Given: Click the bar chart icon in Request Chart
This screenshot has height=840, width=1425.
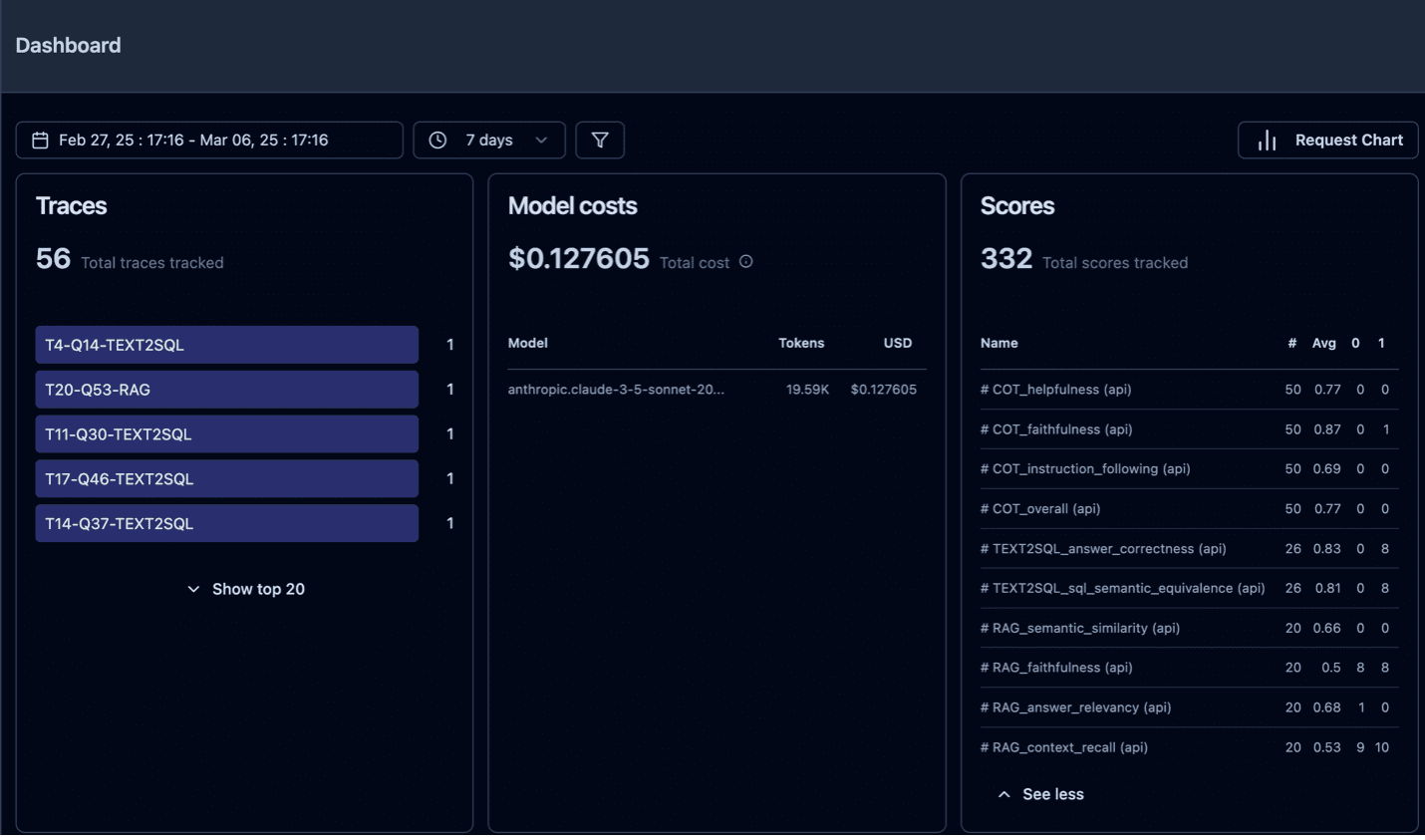Looking at the screenshot, I should tap(1267, 140).
